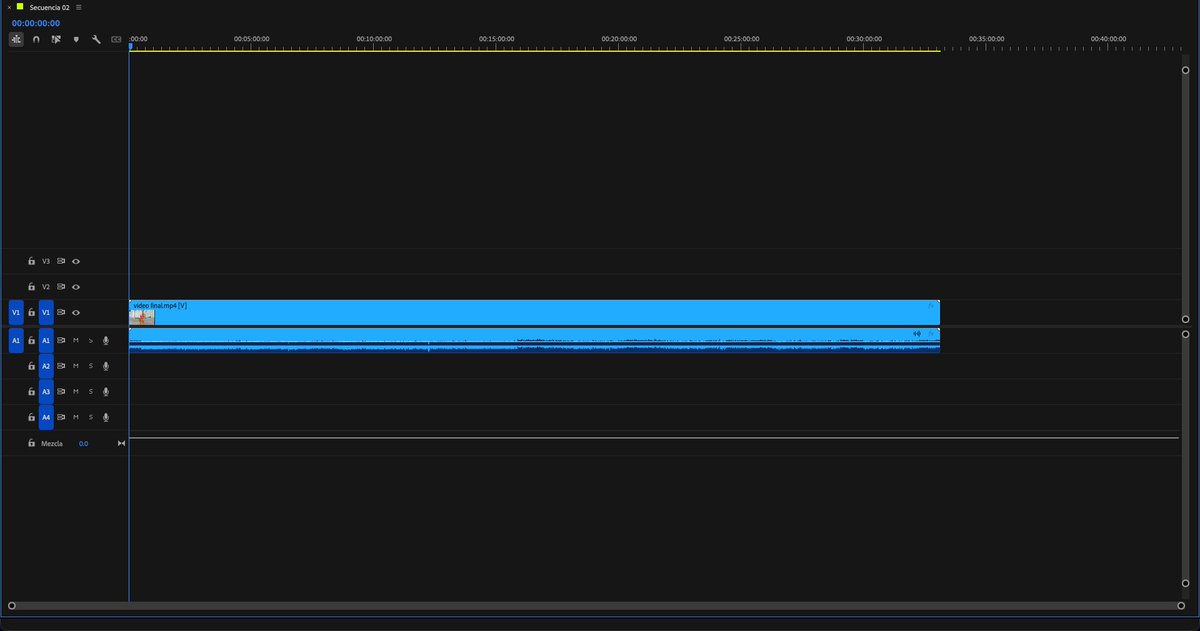Toggle sync lock on track V2

point(61,287)
